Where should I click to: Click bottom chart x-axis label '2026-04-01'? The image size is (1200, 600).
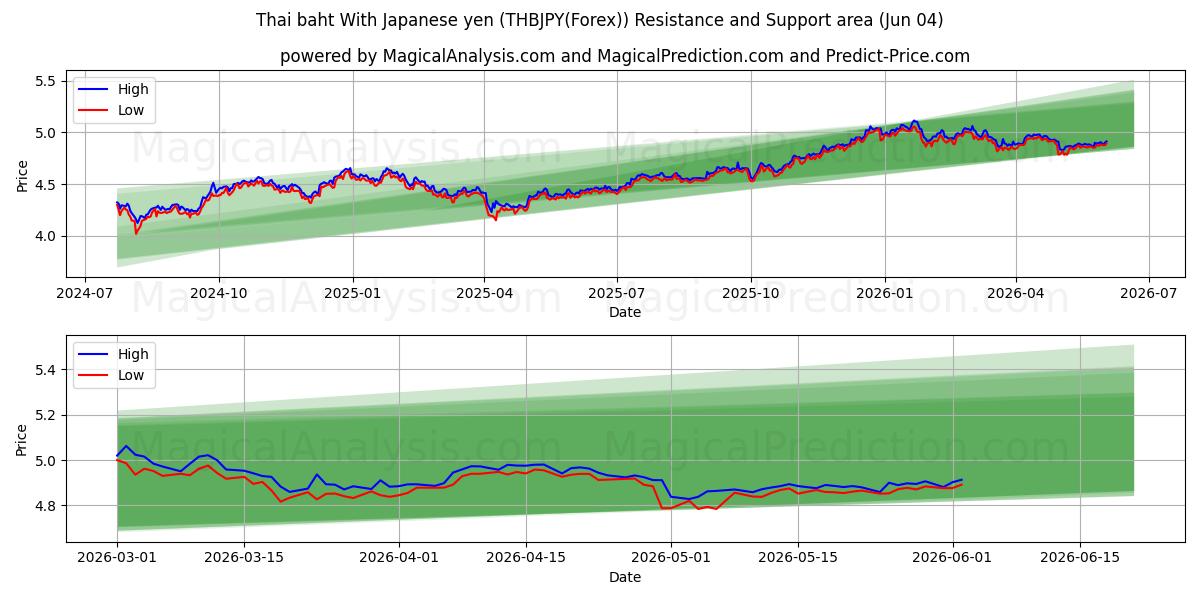click(400, 559)
